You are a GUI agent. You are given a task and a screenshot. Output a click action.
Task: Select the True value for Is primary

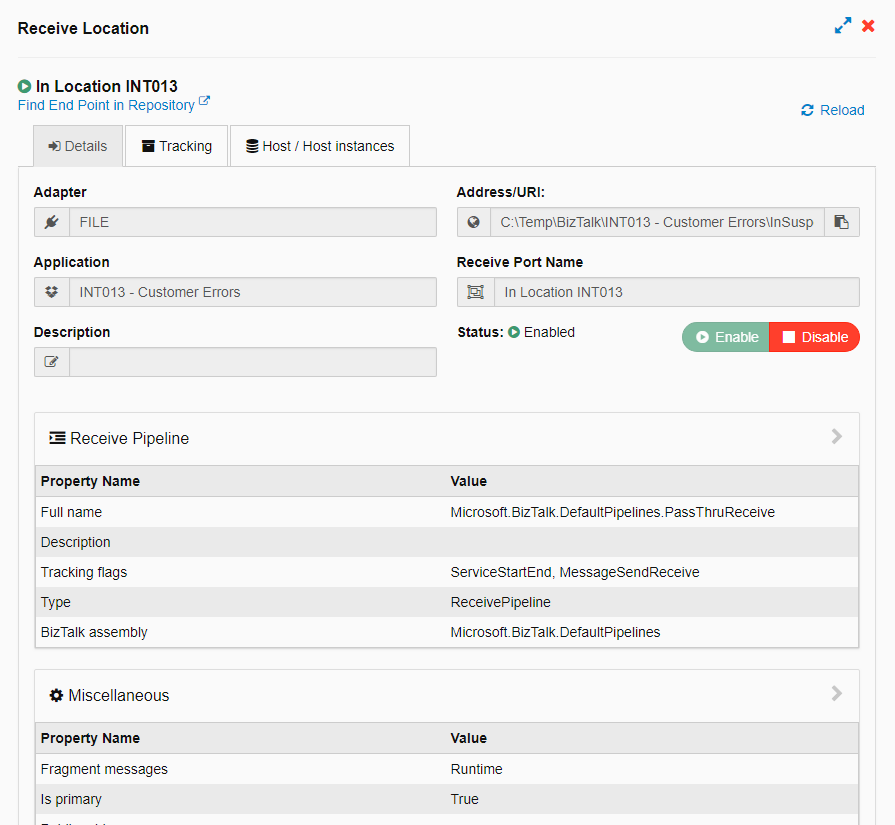click(465, 799)
